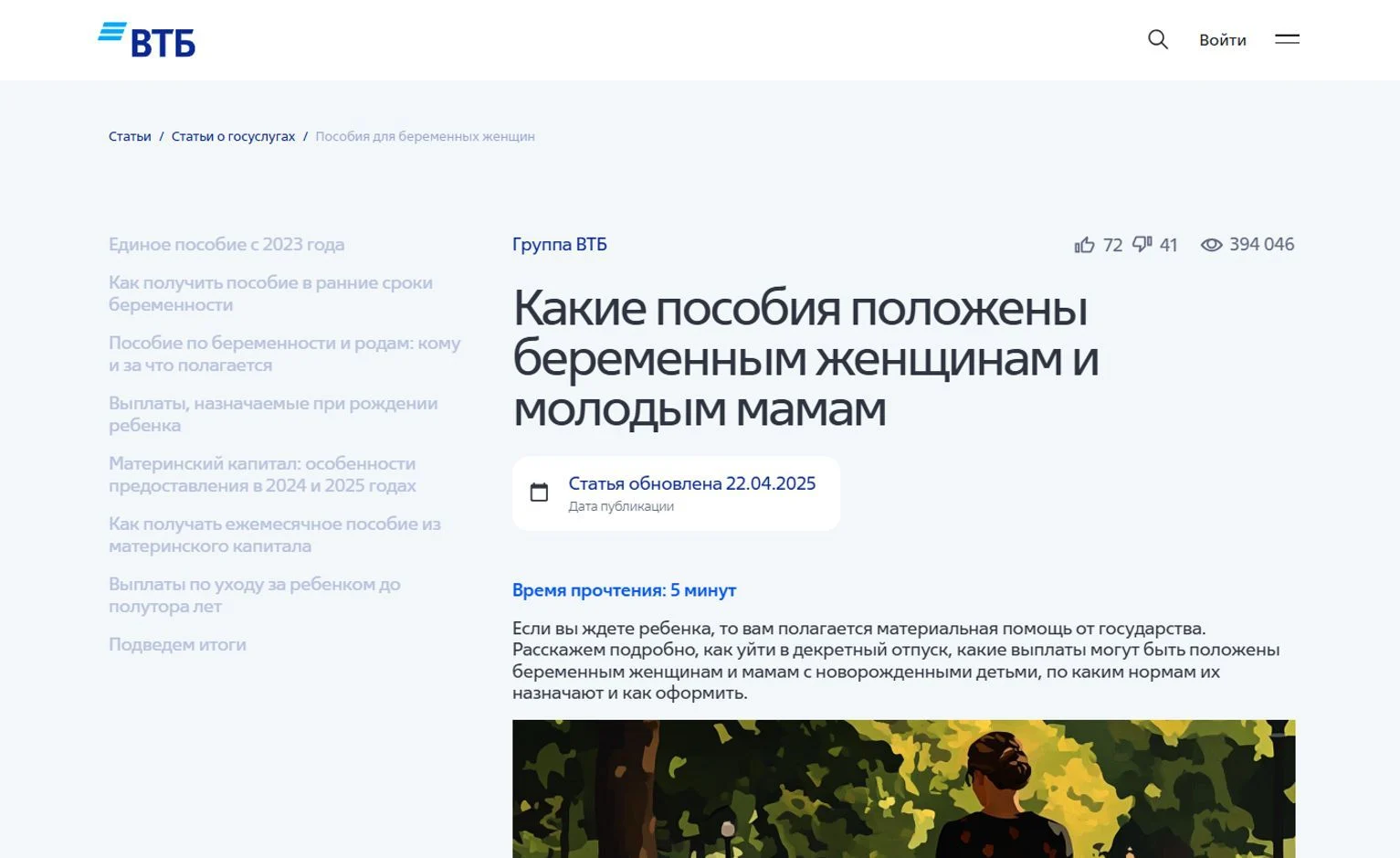Click the 394 046 views count
Viewport: 1400px width, 858px height.
tap(1262, 244)
